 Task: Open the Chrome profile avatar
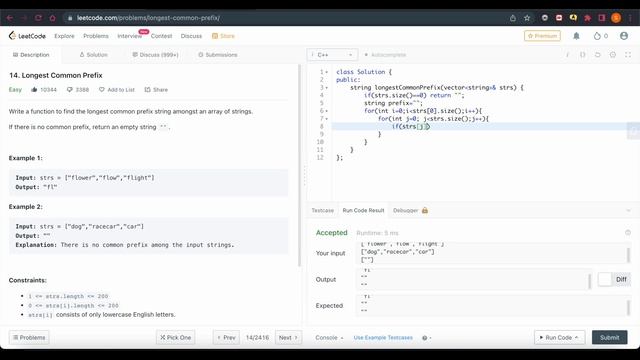tap(616, 18)
